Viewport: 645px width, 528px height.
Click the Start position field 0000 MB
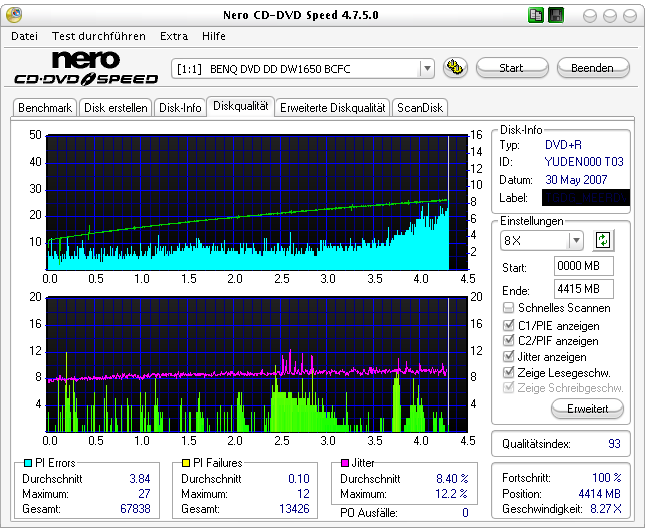pyautogui.click(x=584, y=266)
